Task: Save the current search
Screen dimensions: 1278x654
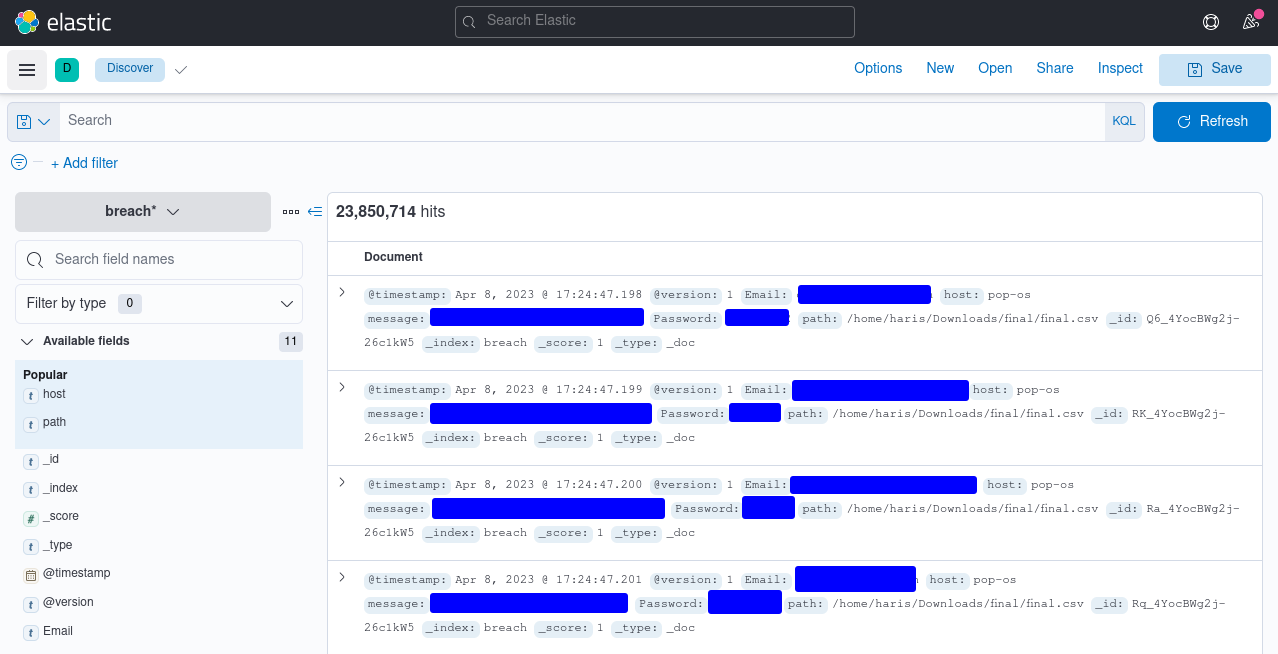Action: coord(1215,69)
